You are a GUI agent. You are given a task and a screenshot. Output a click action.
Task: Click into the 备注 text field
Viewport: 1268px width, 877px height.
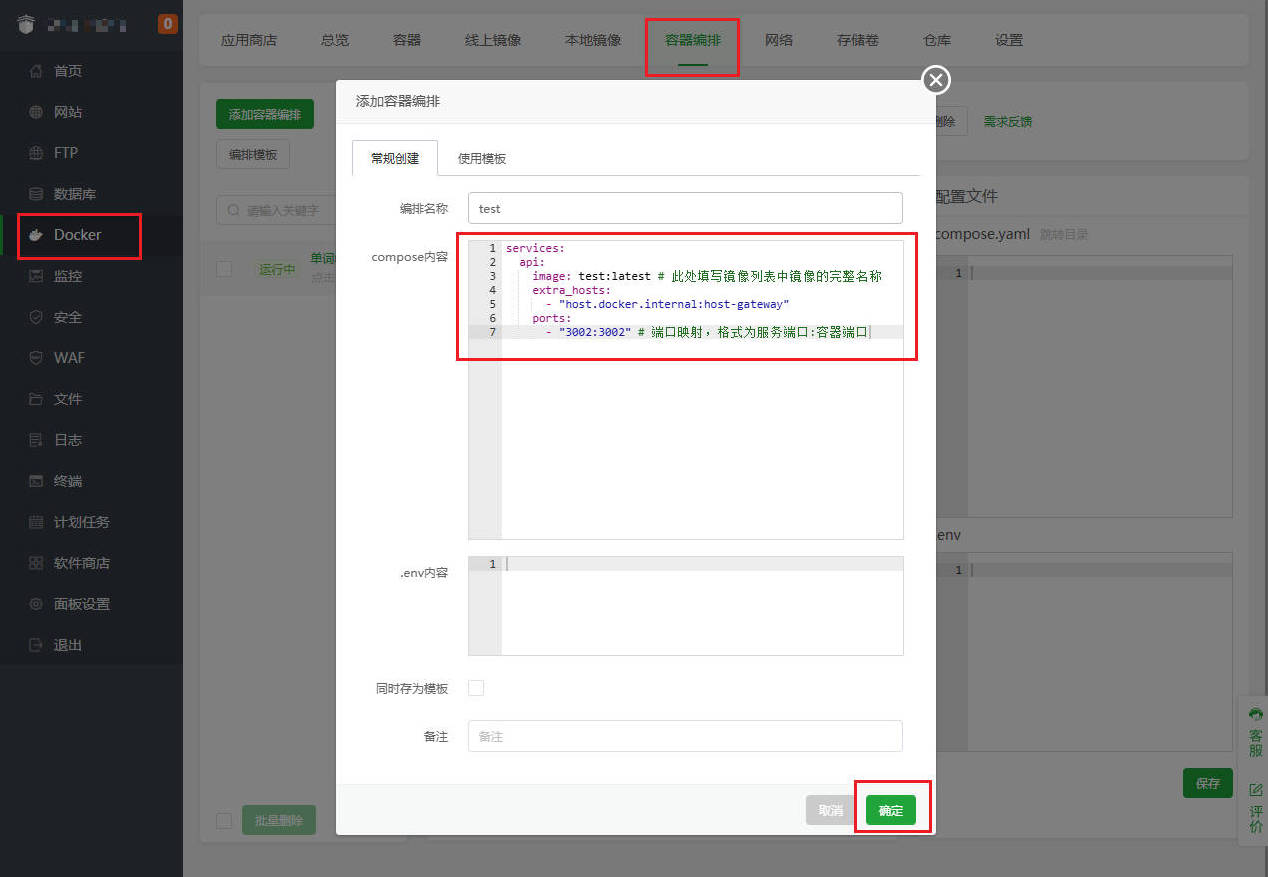click(685, 736)
